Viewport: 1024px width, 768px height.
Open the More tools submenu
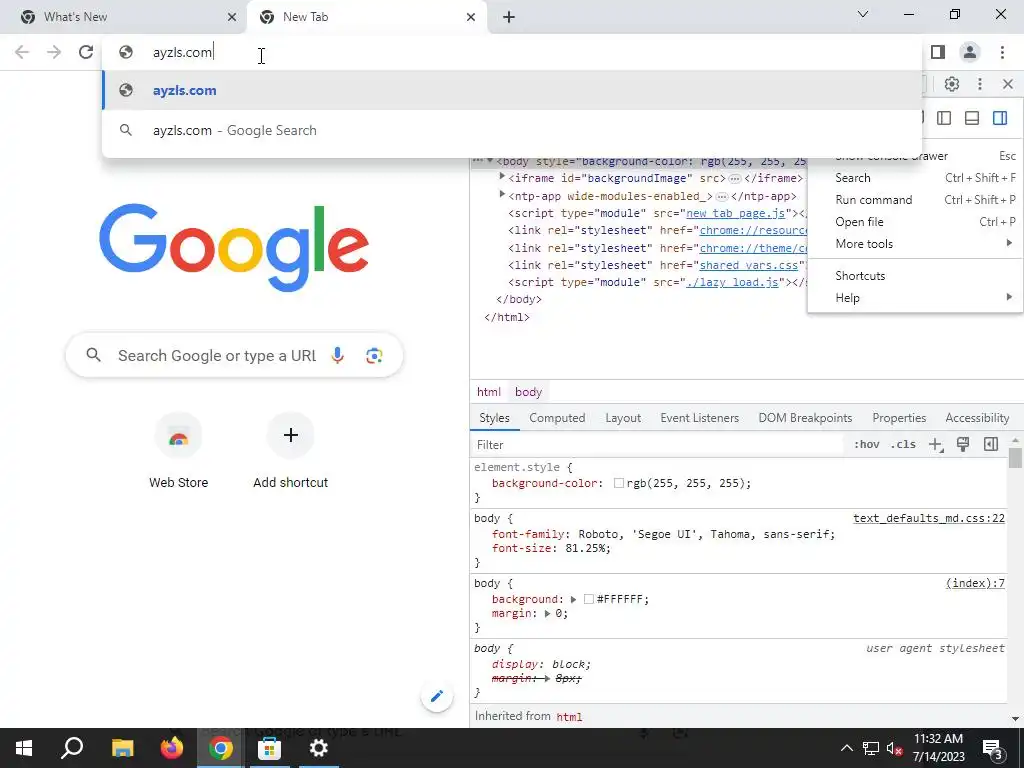coord(915,244)
